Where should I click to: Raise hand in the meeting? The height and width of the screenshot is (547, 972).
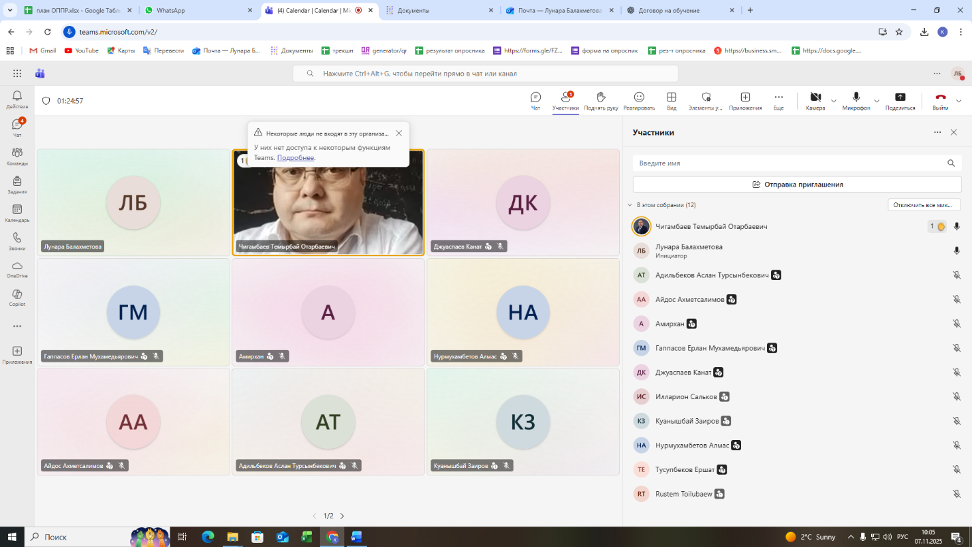point(601,100)
